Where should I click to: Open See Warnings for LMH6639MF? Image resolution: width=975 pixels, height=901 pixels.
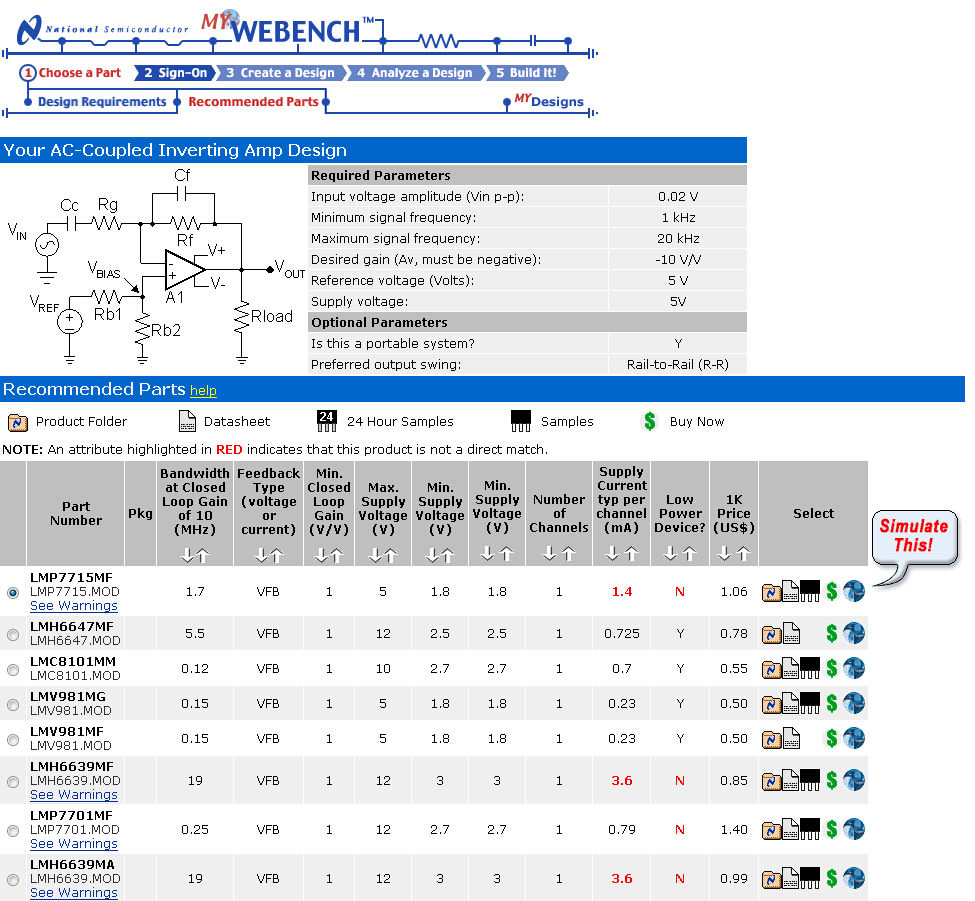click(73, 795)
